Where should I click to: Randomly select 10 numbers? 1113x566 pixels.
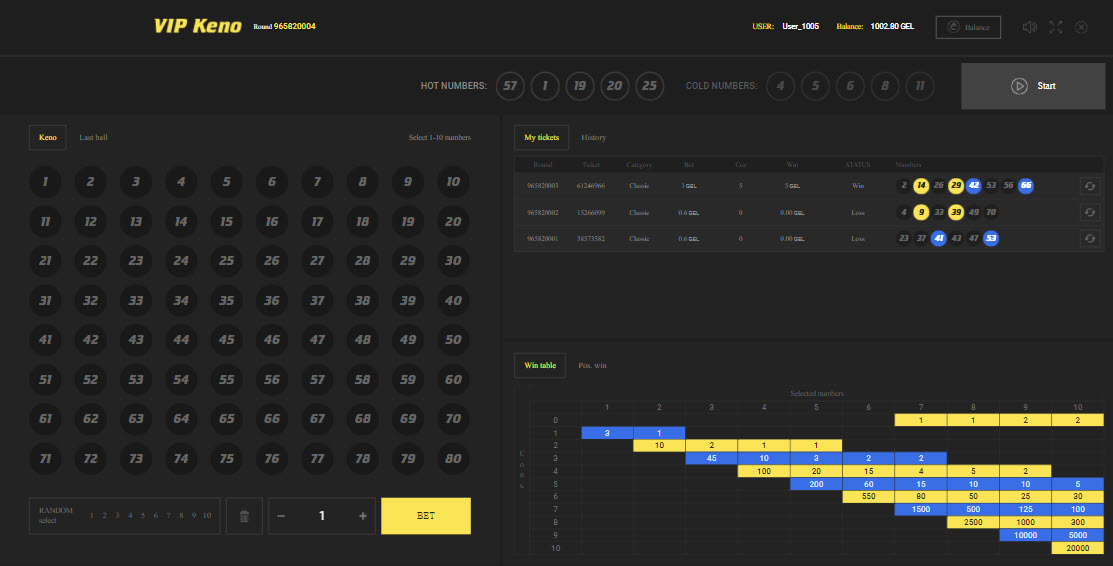coord(206,516)
